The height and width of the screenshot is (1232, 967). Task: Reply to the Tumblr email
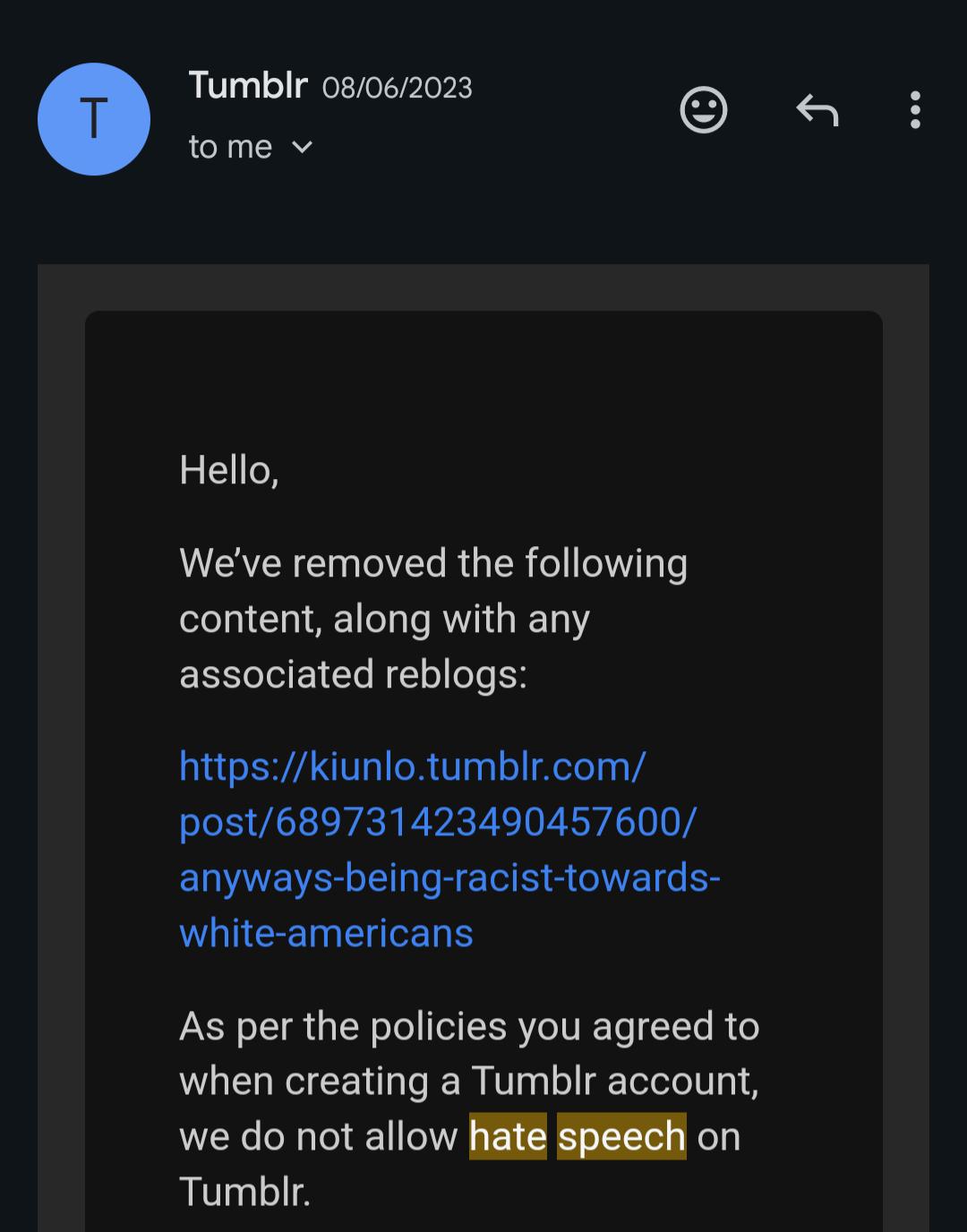[817, 110]
